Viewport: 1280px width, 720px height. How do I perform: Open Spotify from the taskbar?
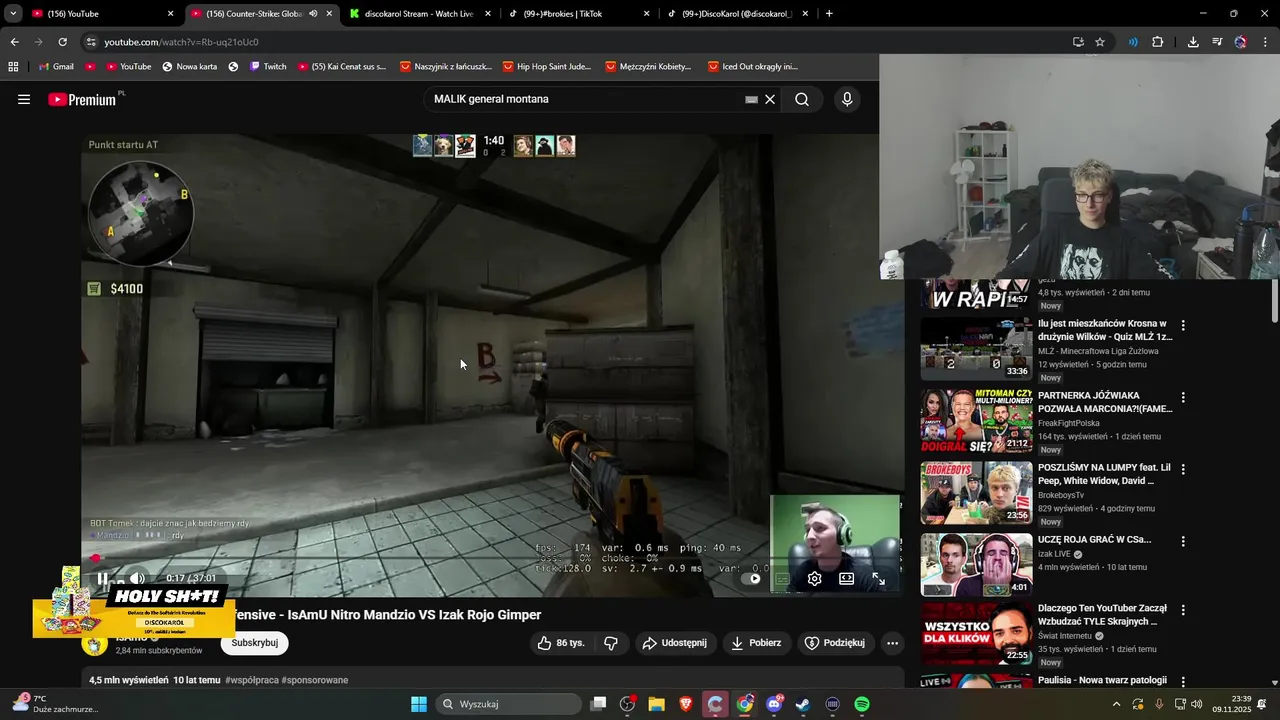(x=862, y=704)
